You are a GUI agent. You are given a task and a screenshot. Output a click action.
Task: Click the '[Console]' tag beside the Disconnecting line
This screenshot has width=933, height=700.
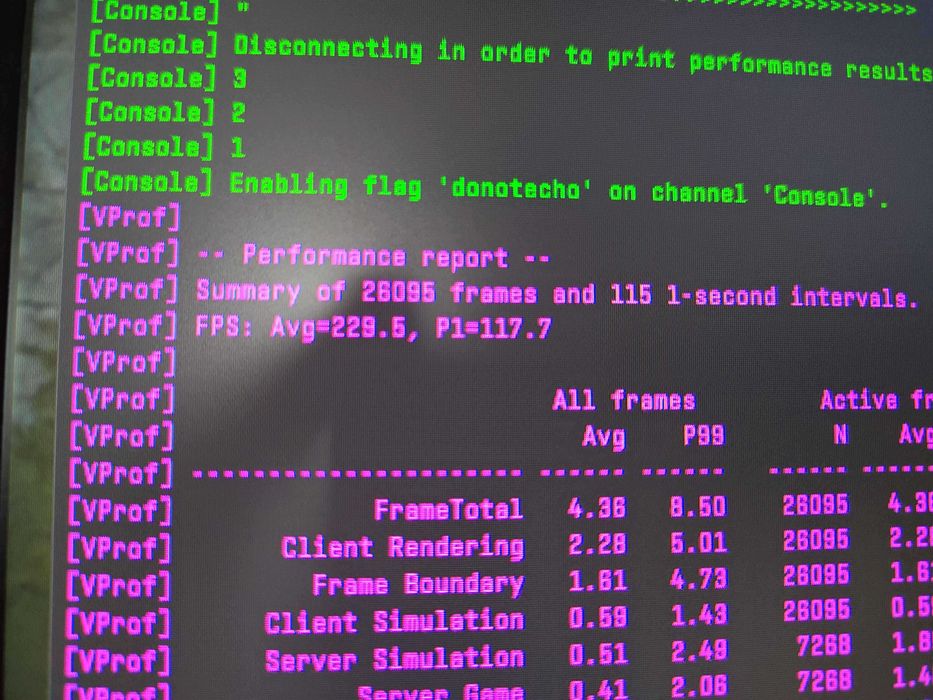154,45
